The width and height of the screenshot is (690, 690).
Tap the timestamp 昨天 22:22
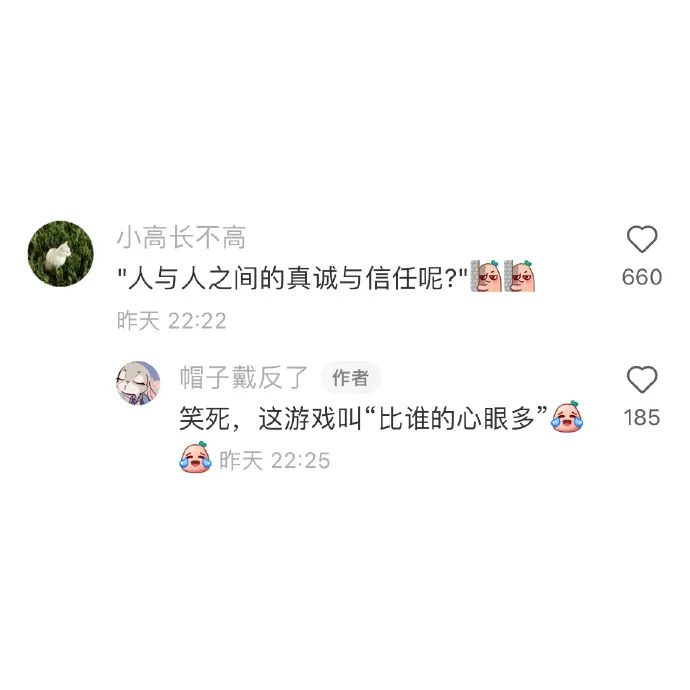pos(172,320)
